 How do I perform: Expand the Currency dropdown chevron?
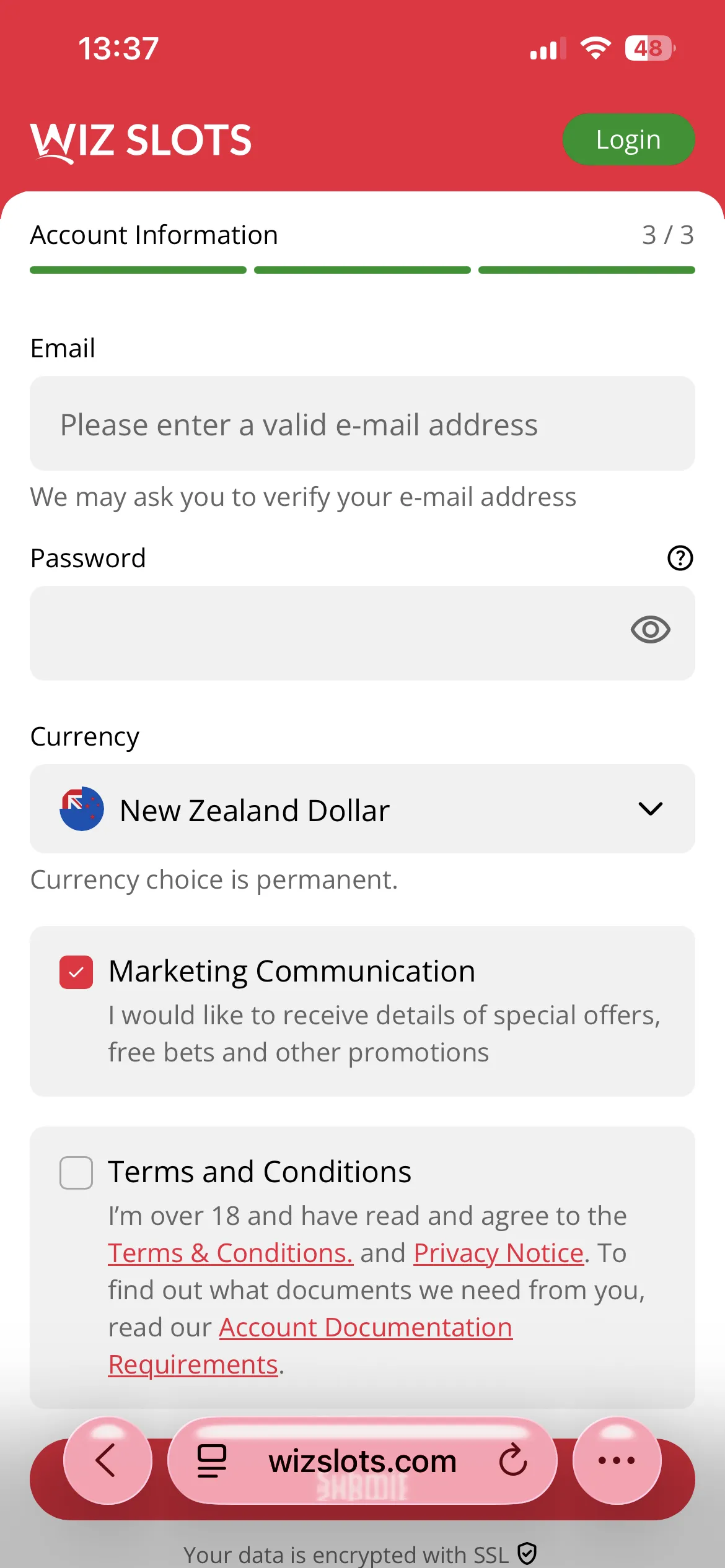coord(650,809)
